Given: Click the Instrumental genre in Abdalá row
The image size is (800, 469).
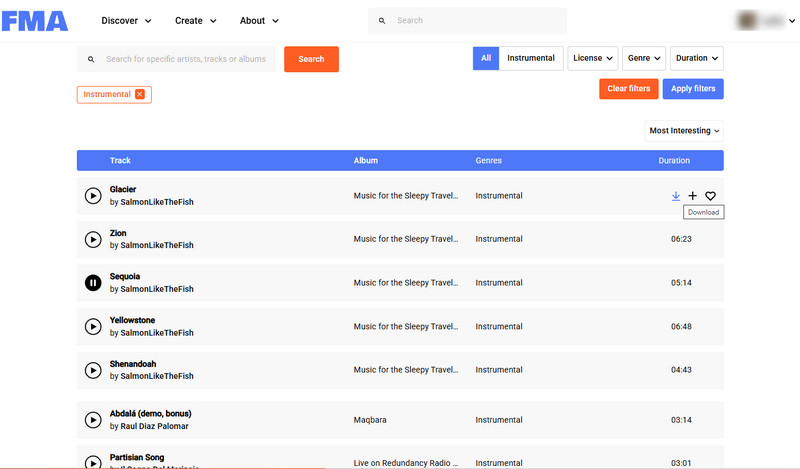Looking at the screenshot, I should pyautogui.click(x=498, y=420).
